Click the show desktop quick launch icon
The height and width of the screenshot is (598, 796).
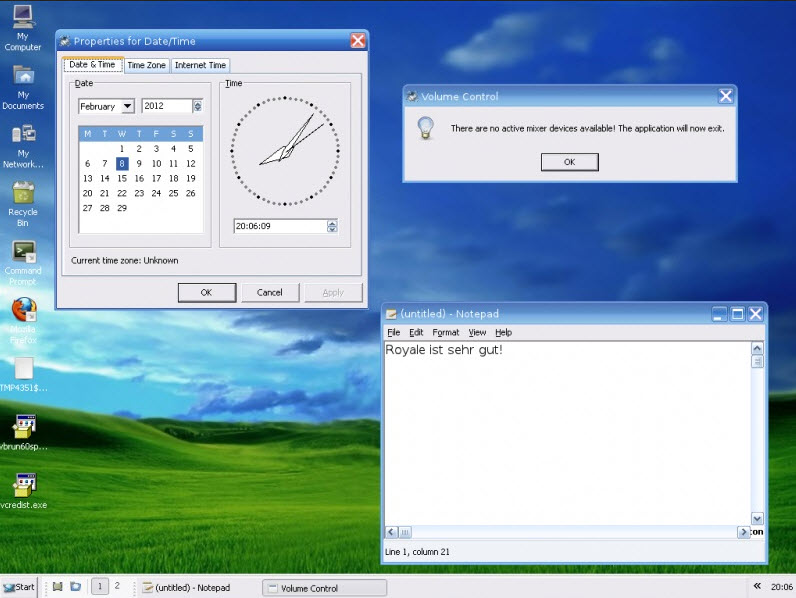tap(57, 587)
